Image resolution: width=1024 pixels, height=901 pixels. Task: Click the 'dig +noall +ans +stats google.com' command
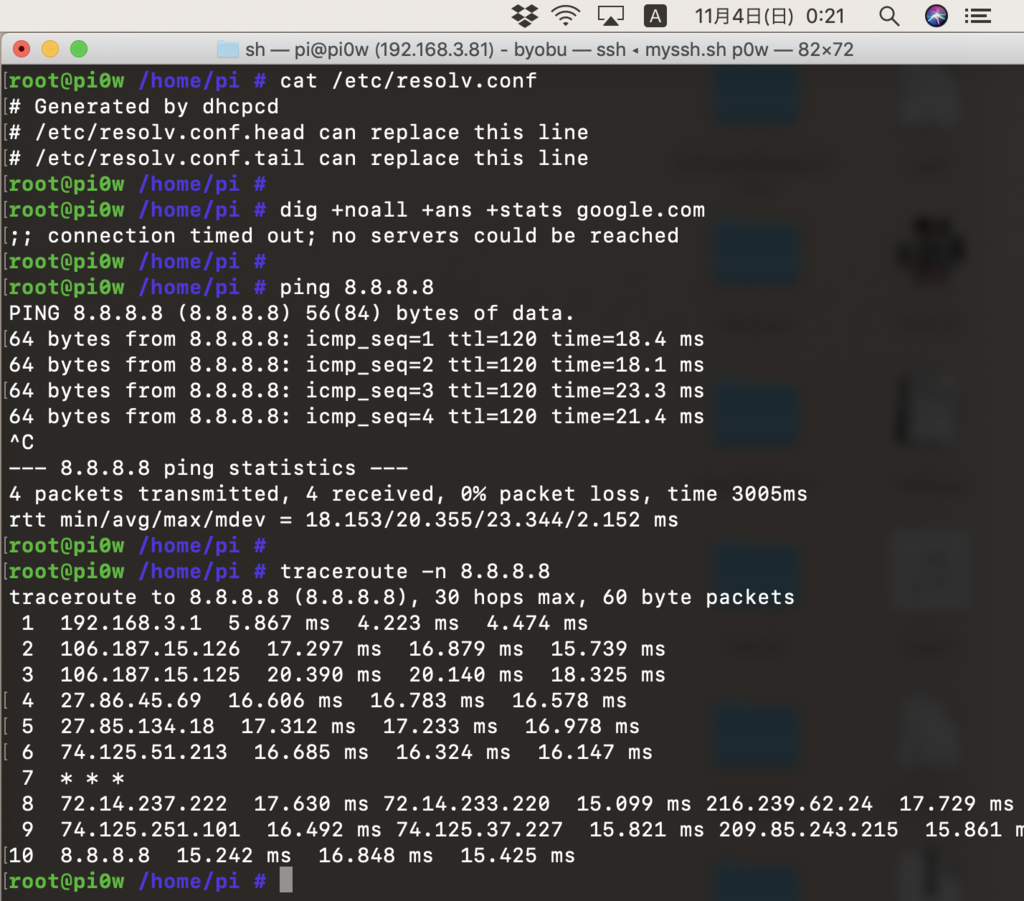click(x=492, y=210)
